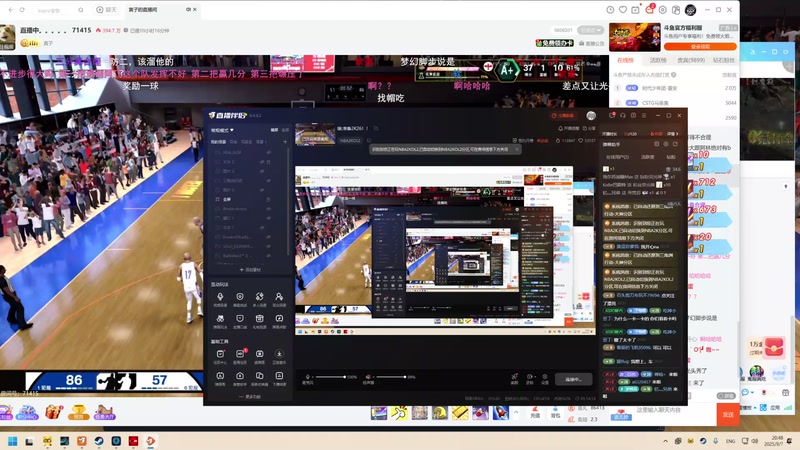
Task: Open 详情 arrow above the 弹幕助手 panel
Action: (x=673, y=134)
